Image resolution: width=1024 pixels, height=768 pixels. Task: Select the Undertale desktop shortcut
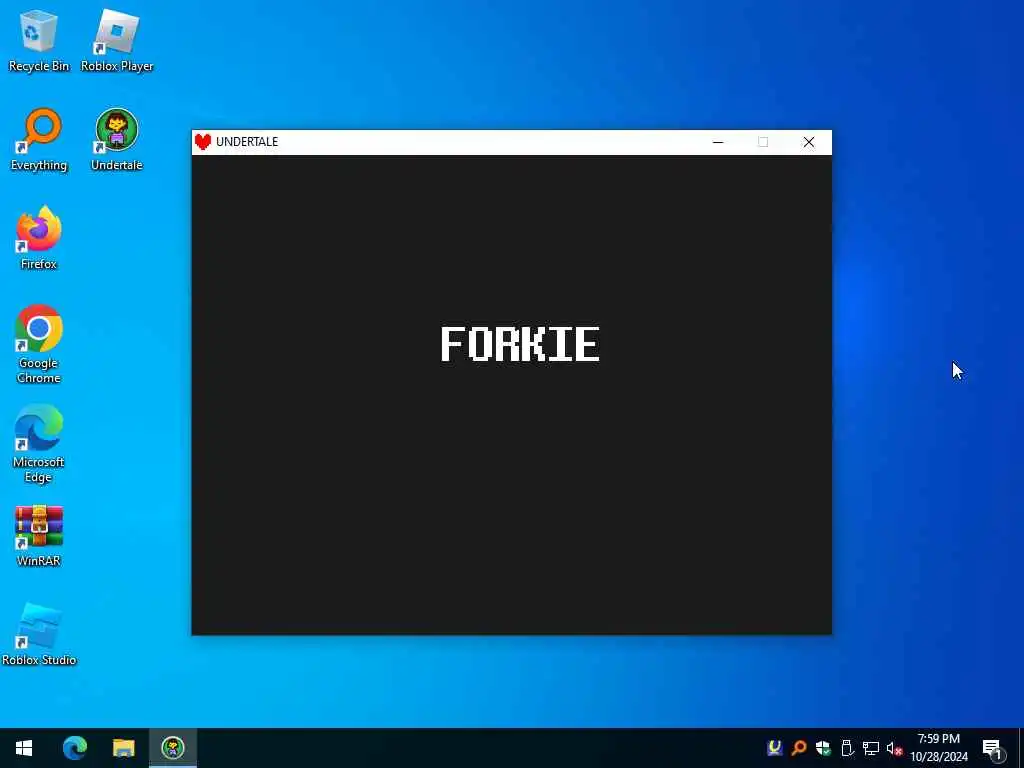coord(117,140)
